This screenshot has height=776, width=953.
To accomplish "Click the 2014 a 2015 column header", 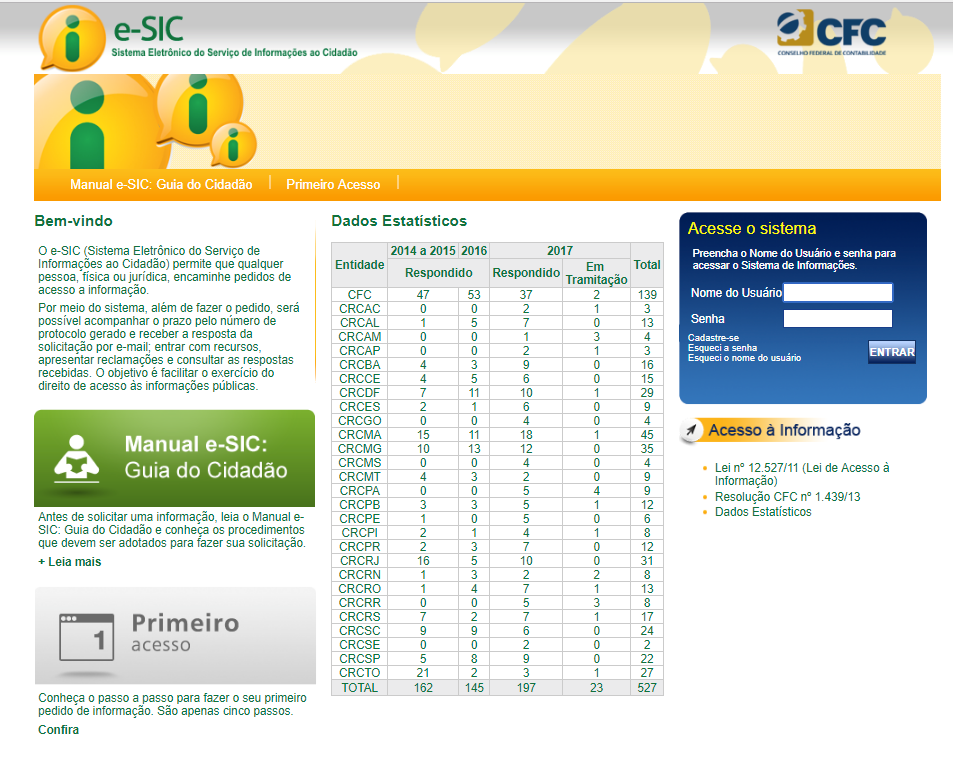I will pos(423,250).
